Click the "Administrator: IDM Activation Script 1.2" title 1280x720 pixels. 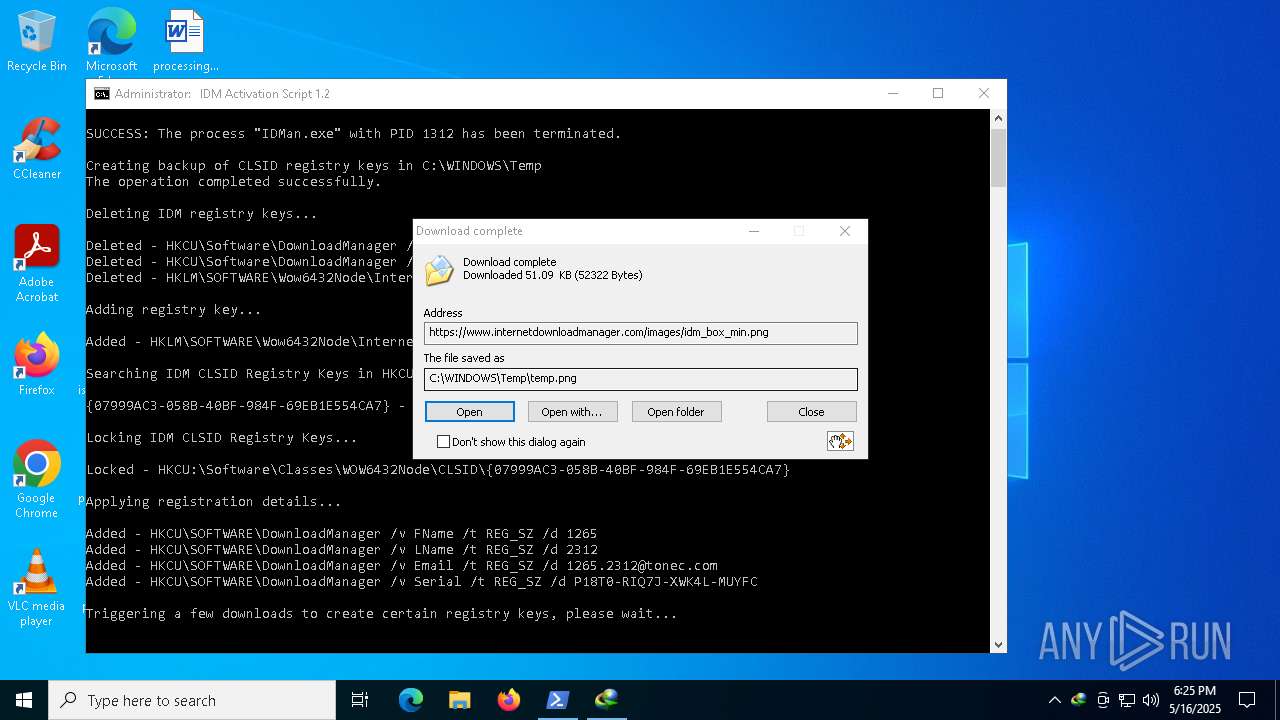pyautogui.click(x=222, y=94)
